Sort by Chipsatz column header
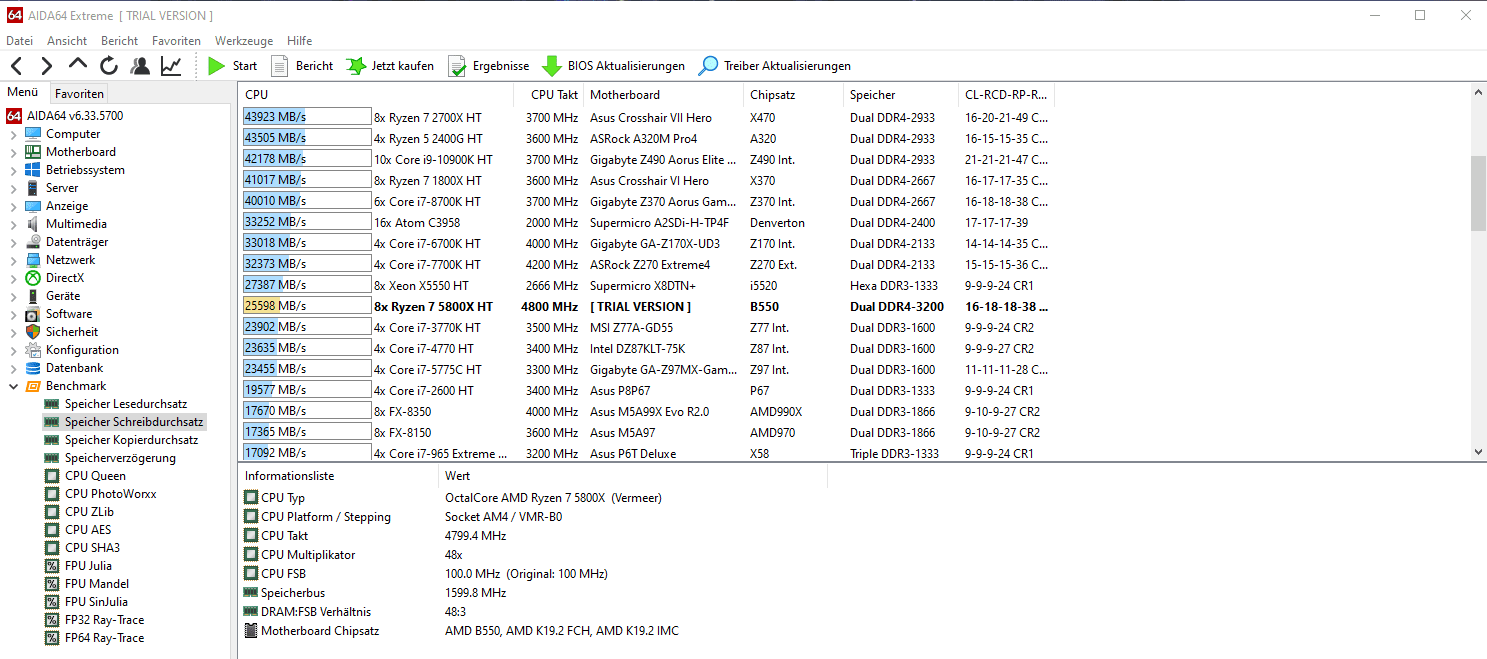 pyautogui.click(x=794, y=95)
